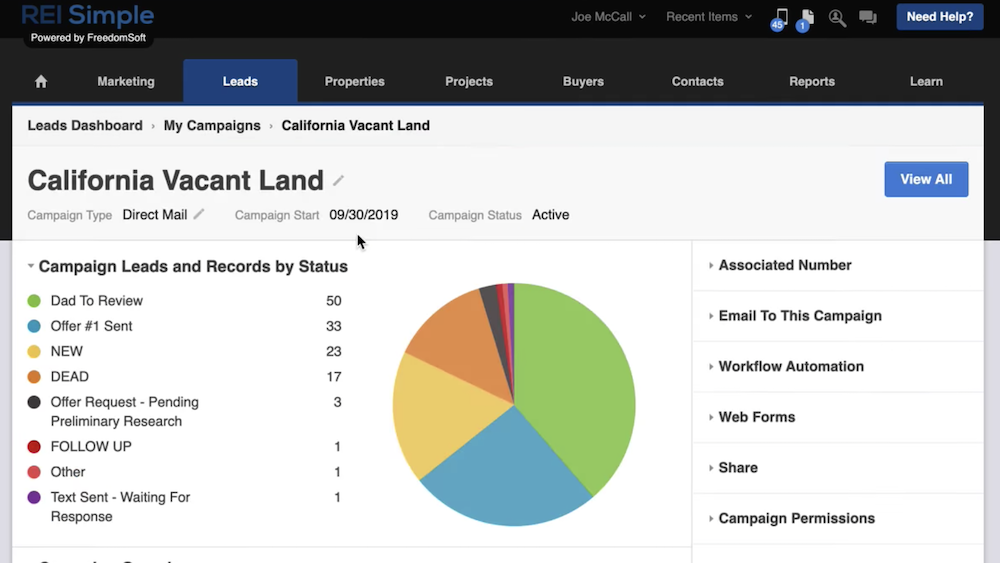
Task: Expand the Workflow Automation section
Action: (790, 366)
